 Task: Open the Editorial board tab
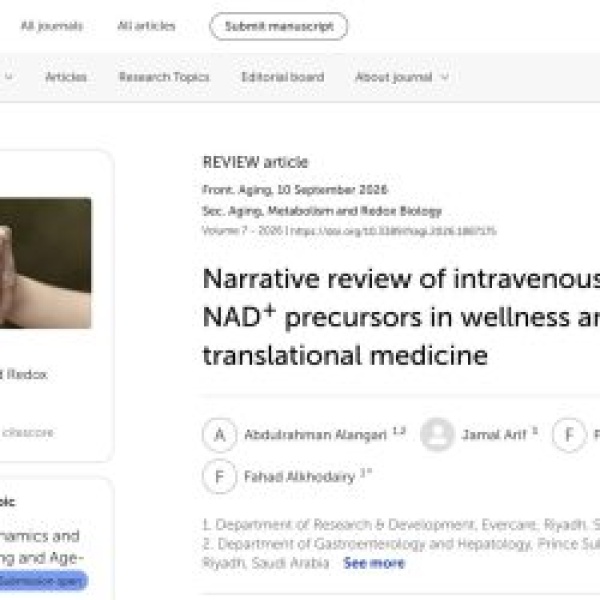(283, 77)
